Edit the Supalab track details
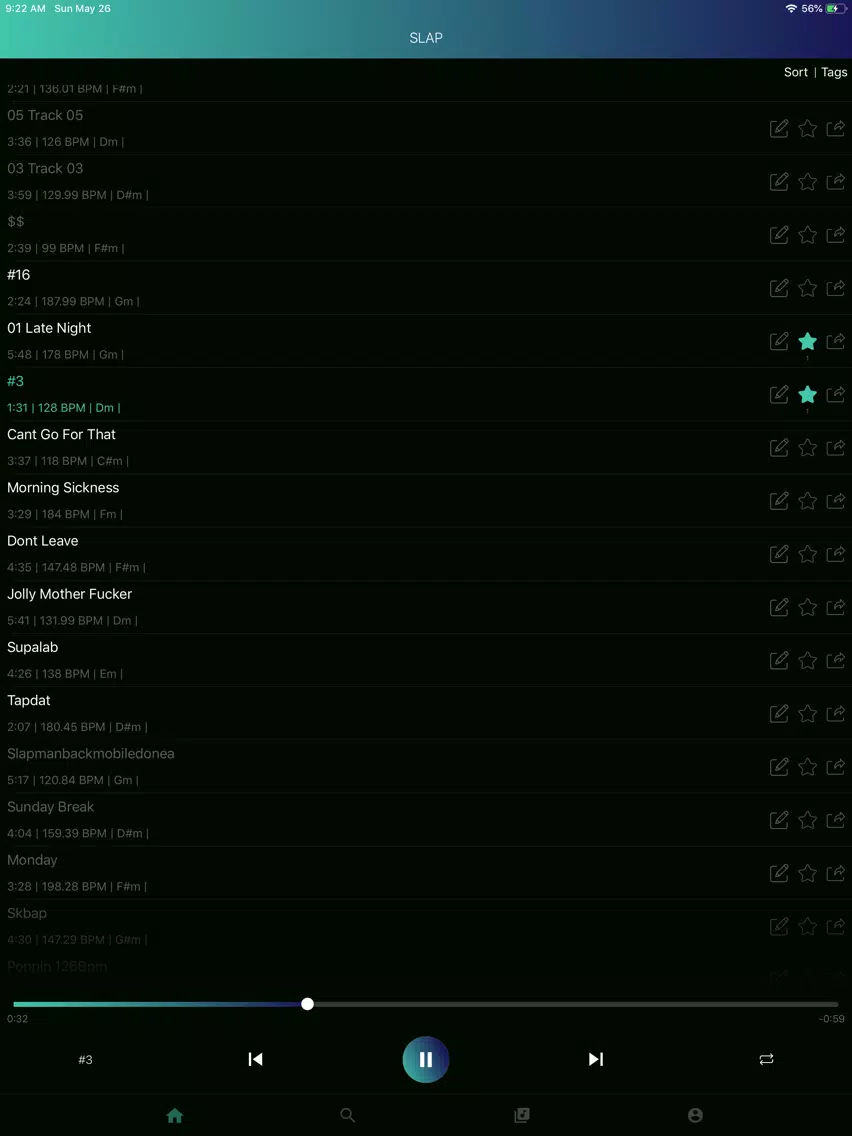 779,660
